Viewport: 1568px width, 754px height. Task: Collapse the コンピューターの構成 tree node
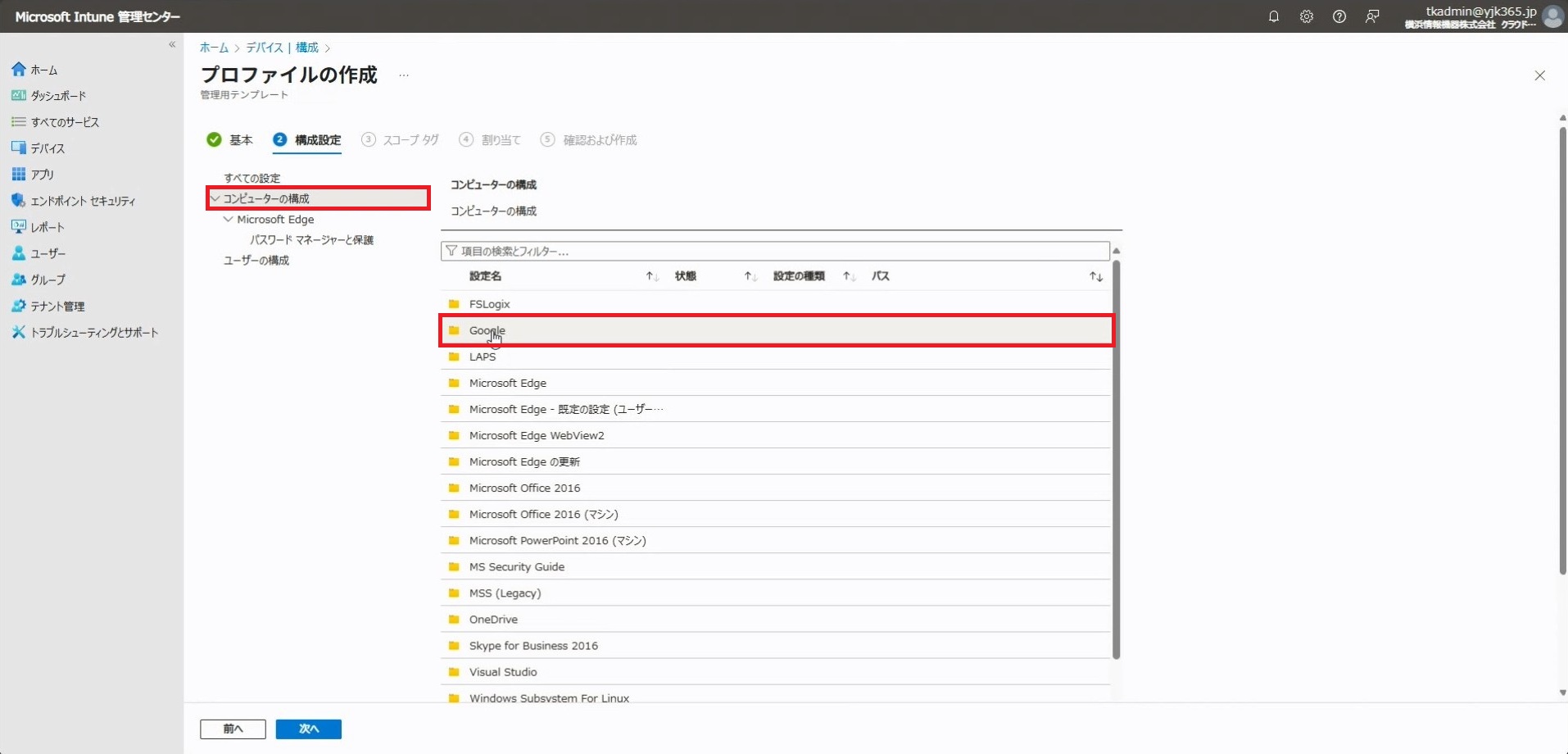pyautogui.click(x=215, y=198)
